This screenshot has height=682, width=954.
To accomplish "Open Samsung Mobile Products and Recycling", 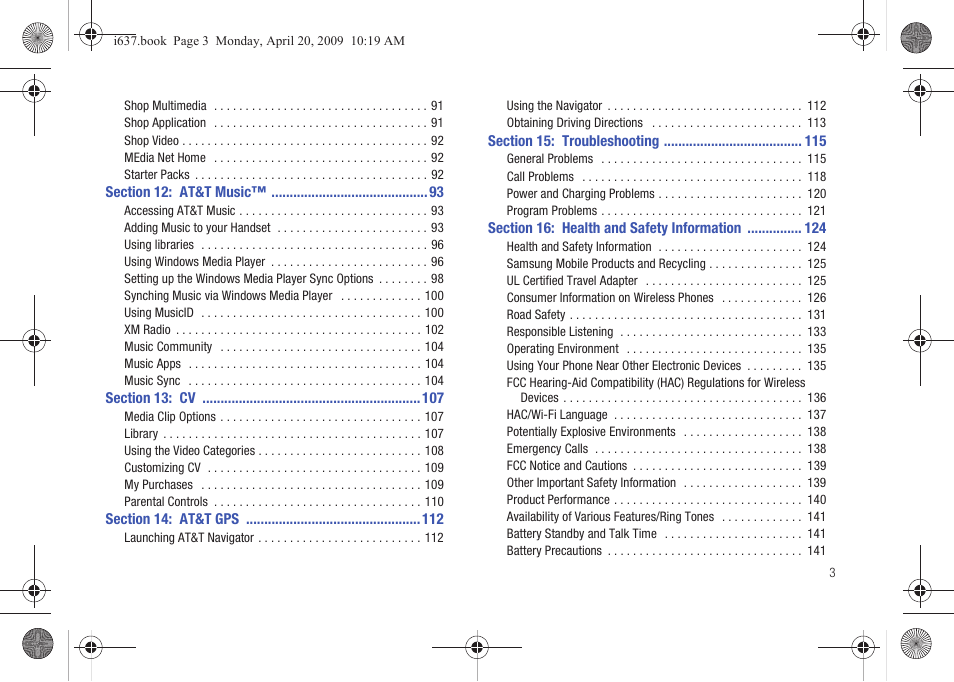I will coord(666,263).
